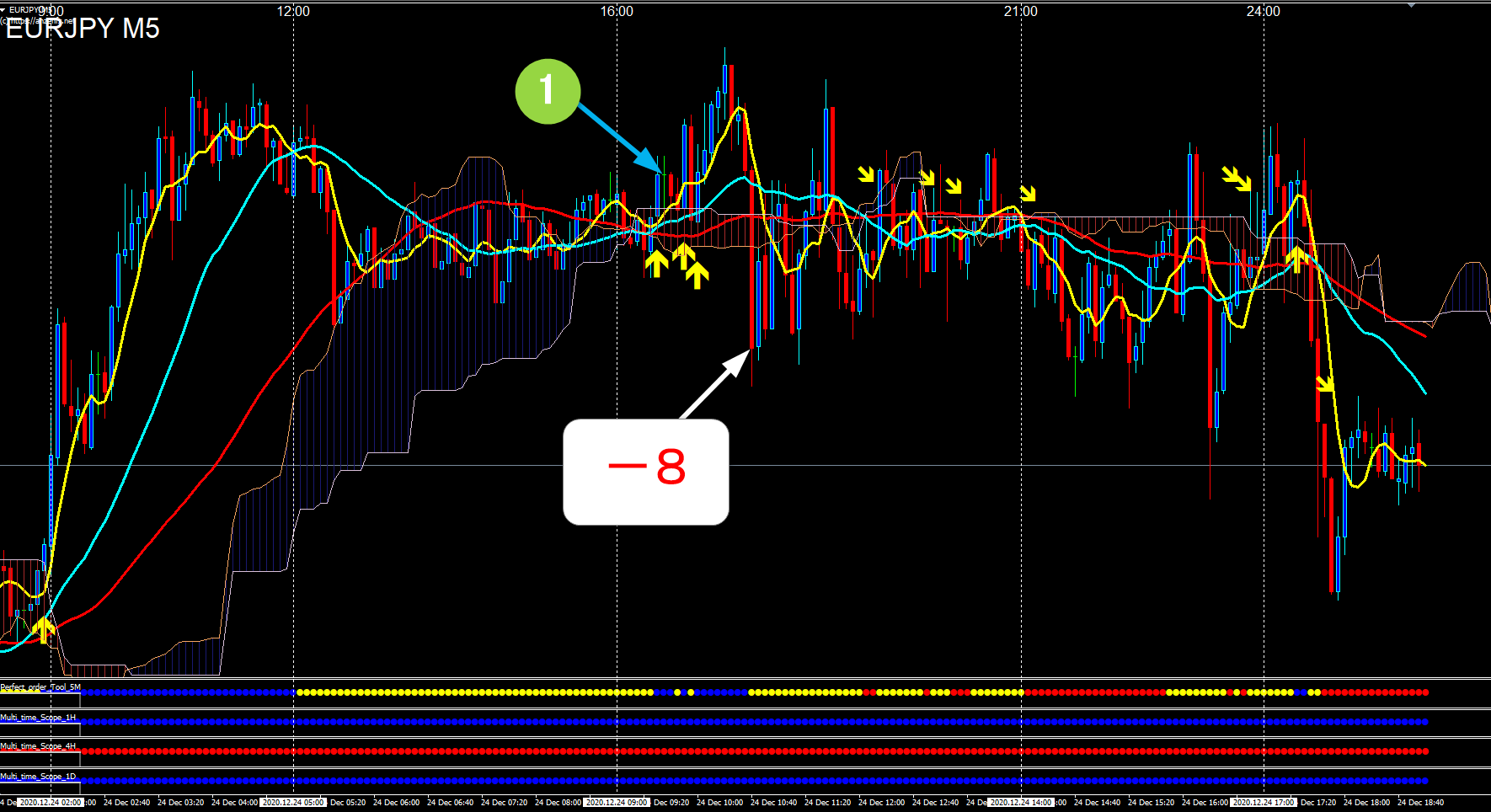Select the leftmost yellow up-arrow signal
The width and height of the screenshot is (1491, 812).
tap(43, 629)
